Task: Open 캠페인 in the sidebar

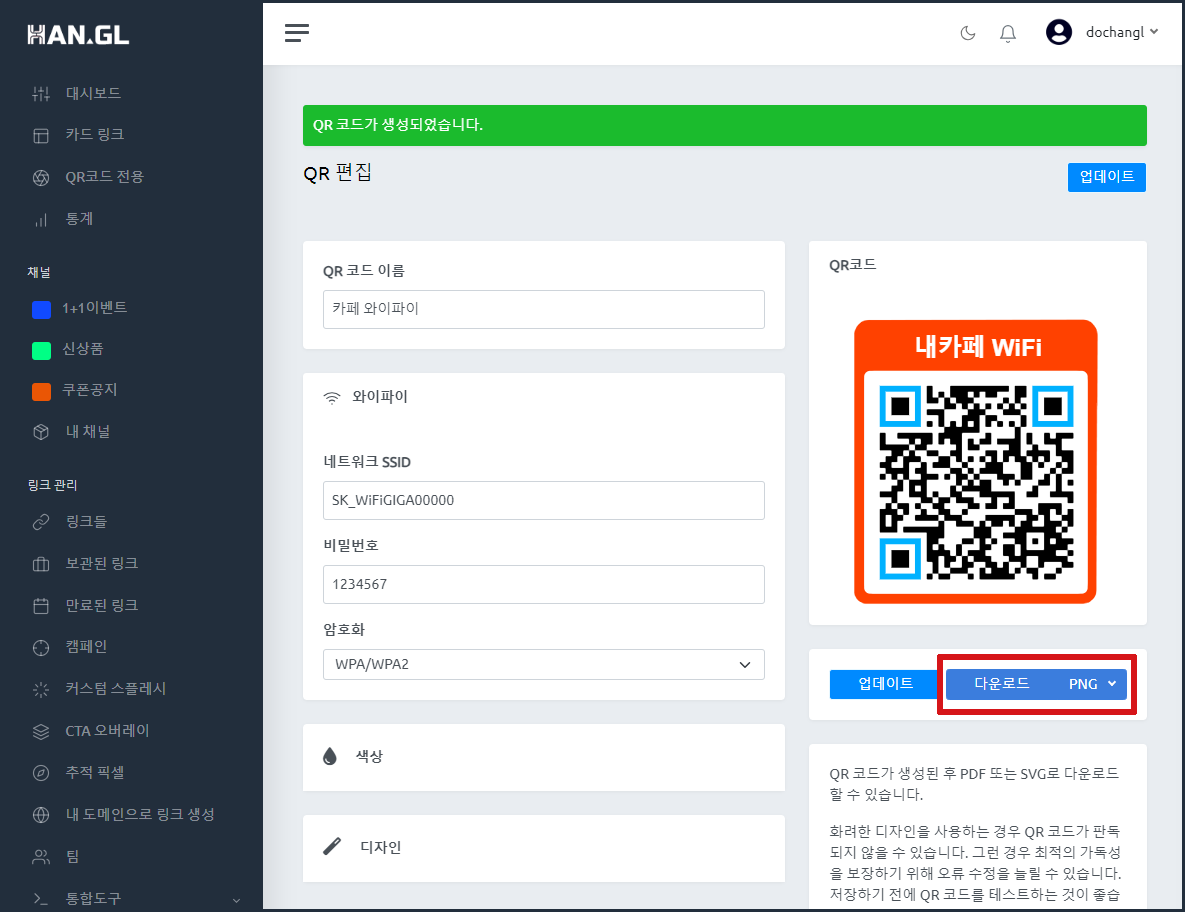Action: click(86, 646)
